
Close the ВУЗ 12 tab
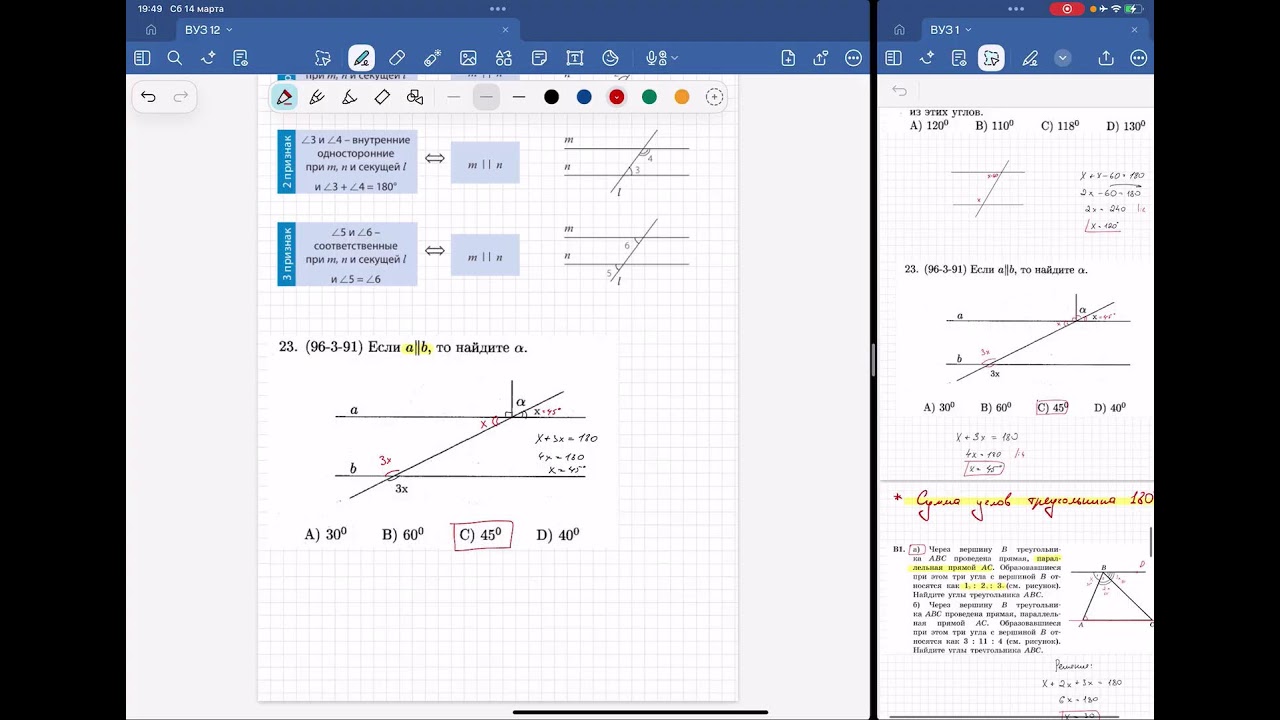coord(505,30)
